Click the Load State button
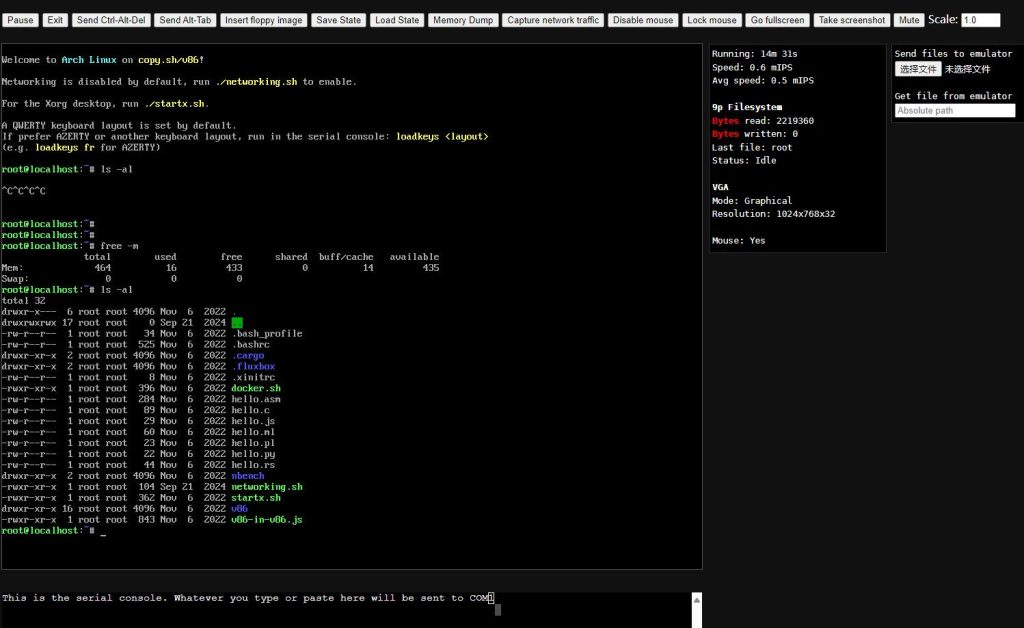This screenshot has height=628, width=1024. pos(397,20)
